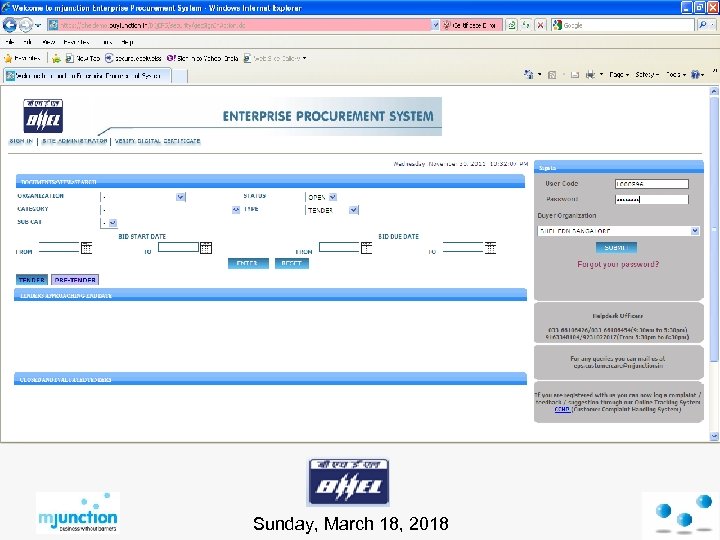Click the page vertical scrollbar thumb
720x540 pixels.
click(x=714, y=227)
